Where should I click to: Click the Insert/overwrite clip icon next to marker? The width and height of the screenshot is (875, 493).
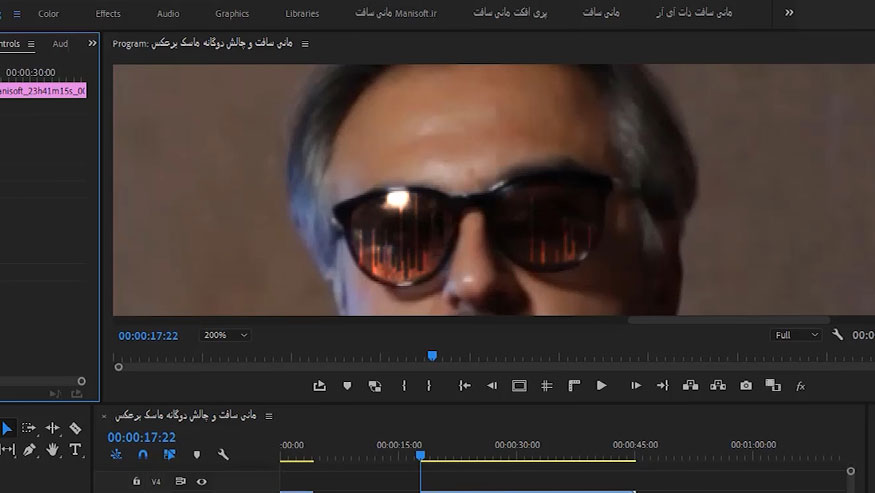[375, 386]
